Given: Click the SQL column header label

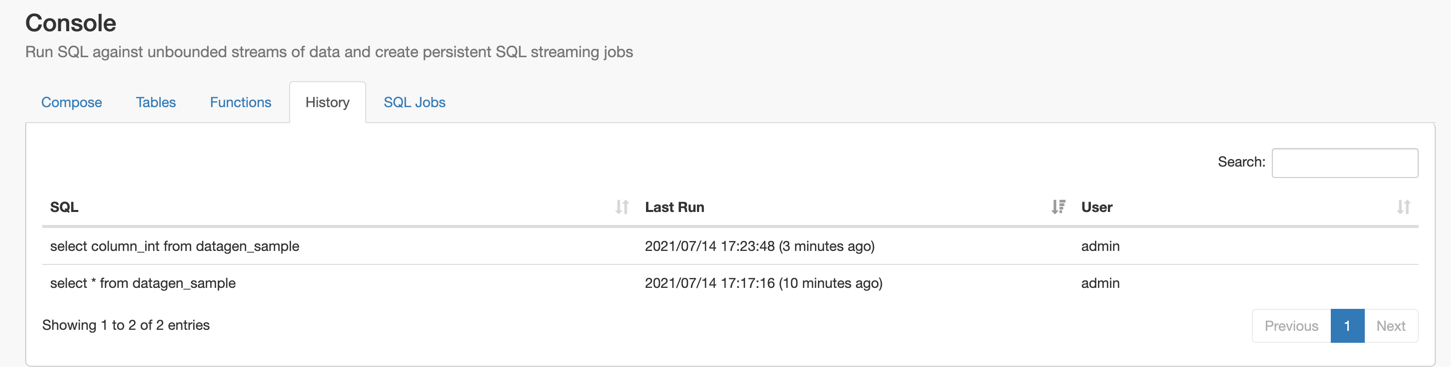Looking at the screenshot, I should tap(64, 207).
